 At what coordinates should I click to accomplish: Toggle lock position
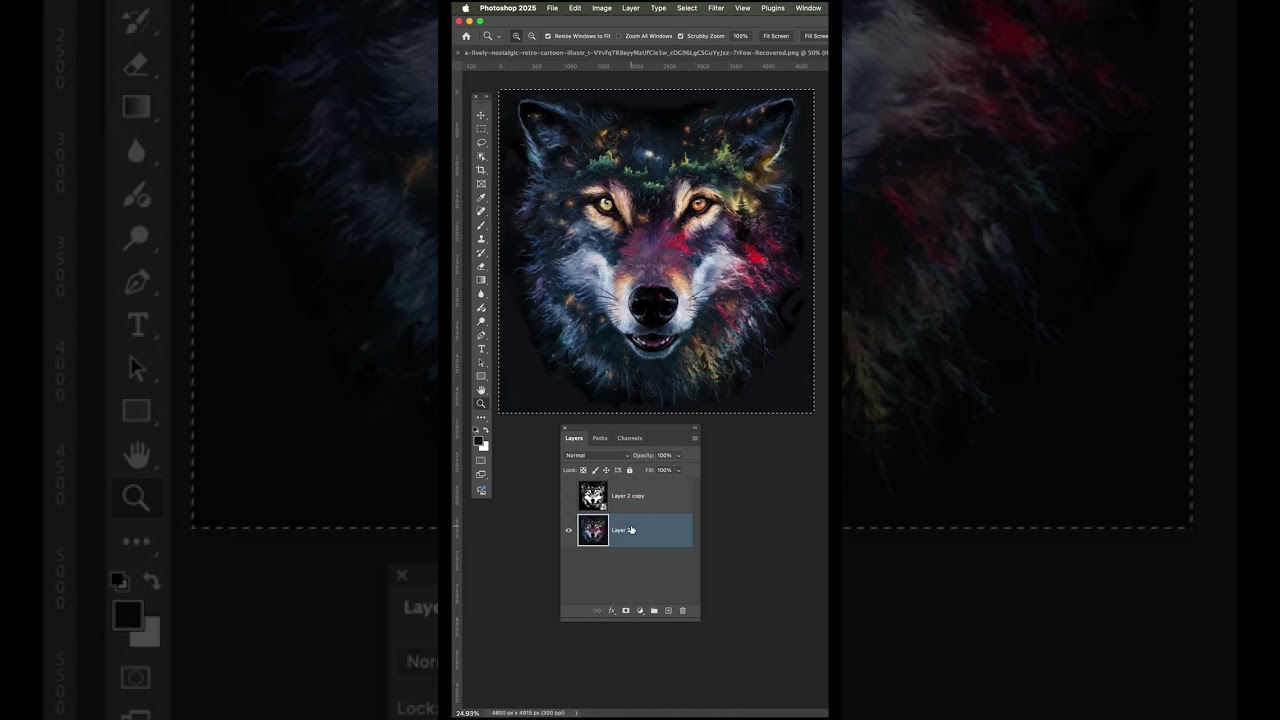click(x=606, y=470)
